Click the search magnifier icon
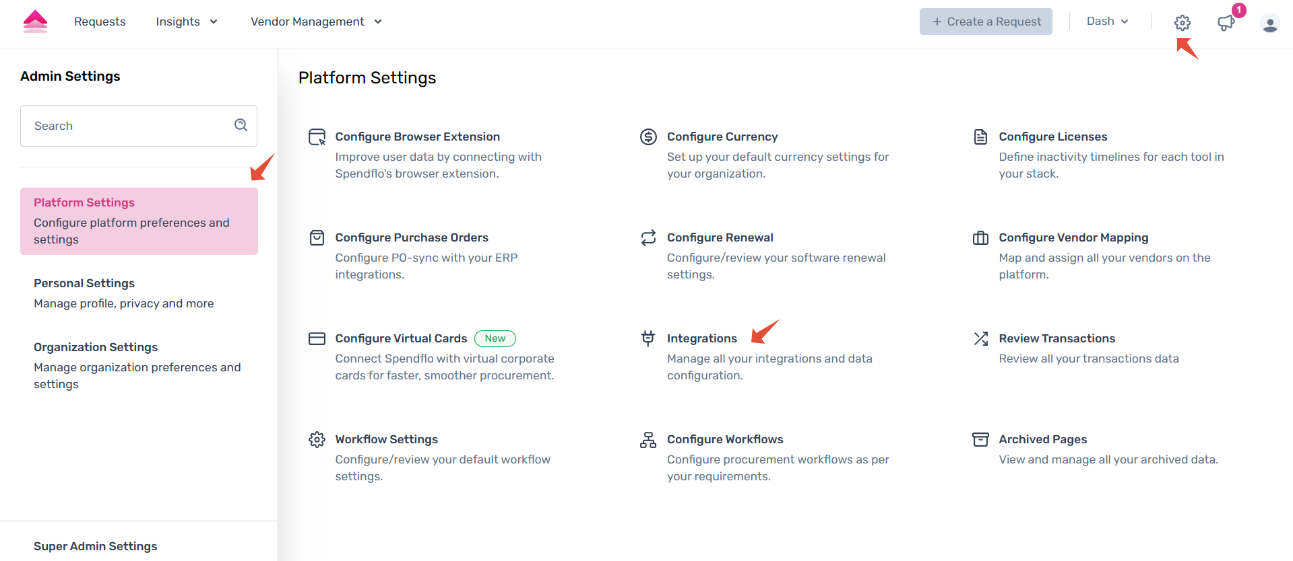 point(241,126)
